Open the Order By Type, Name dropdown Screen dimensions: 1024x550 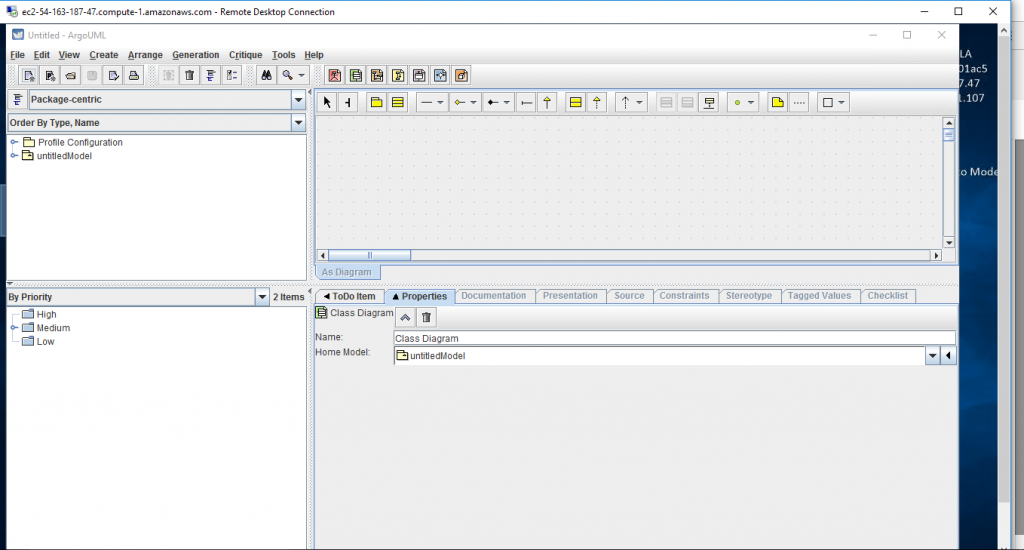[x=298, y=123]
